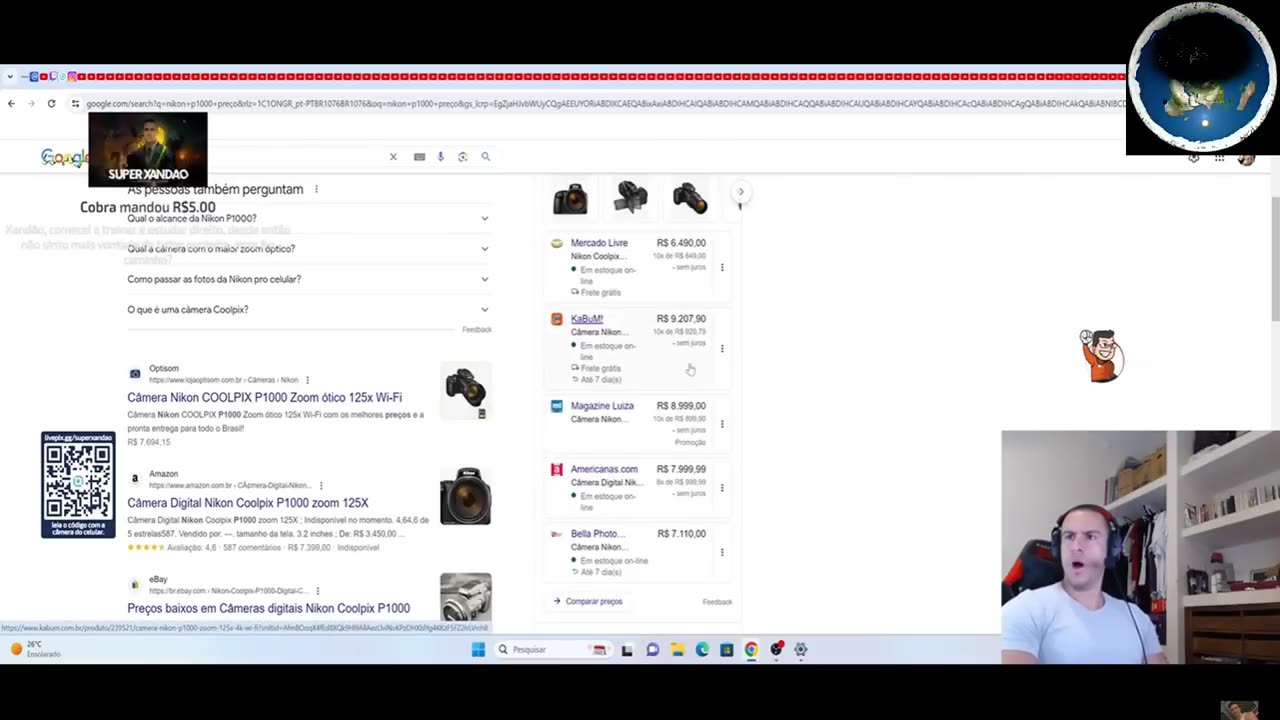
Task: Open the on-screen keyboard icon in search bar
Action: pos(419,157)
